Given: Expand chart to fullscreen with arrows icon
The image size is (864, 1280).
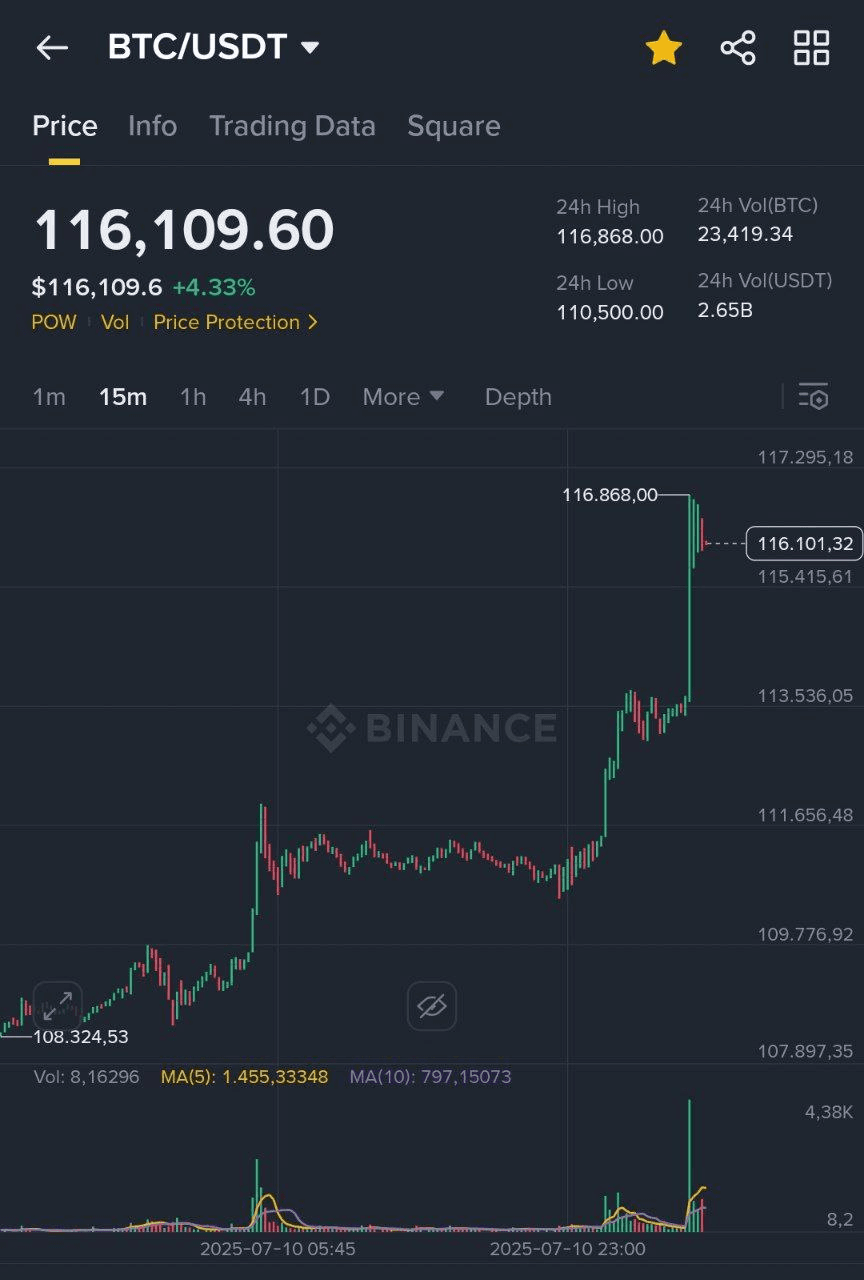Looking at the screenshot, I should [x=58, y=1005].
